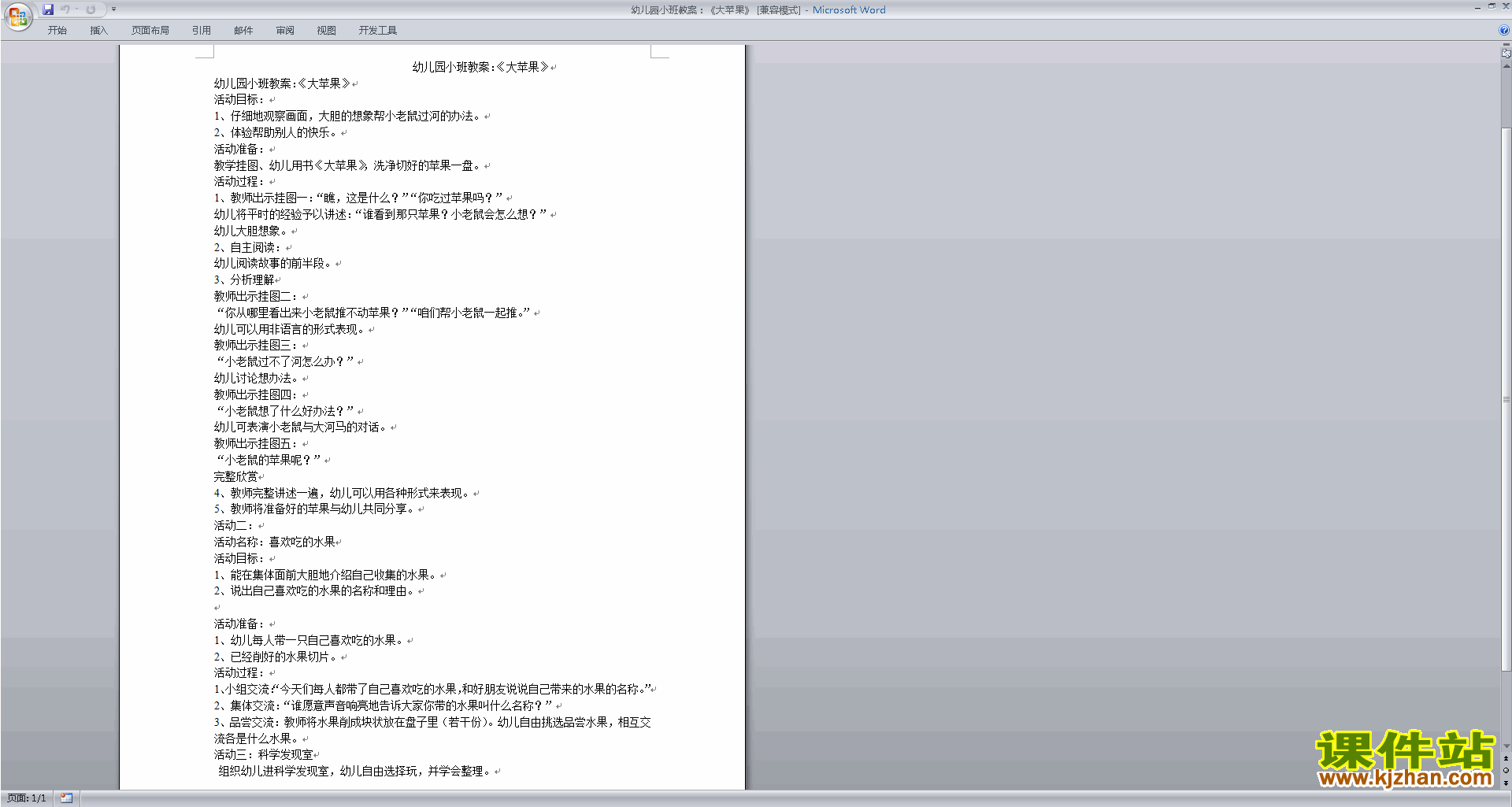The image size is (1512, 807).
Task: Click the line 教师出示挂图五:
Action: point(256,444)
